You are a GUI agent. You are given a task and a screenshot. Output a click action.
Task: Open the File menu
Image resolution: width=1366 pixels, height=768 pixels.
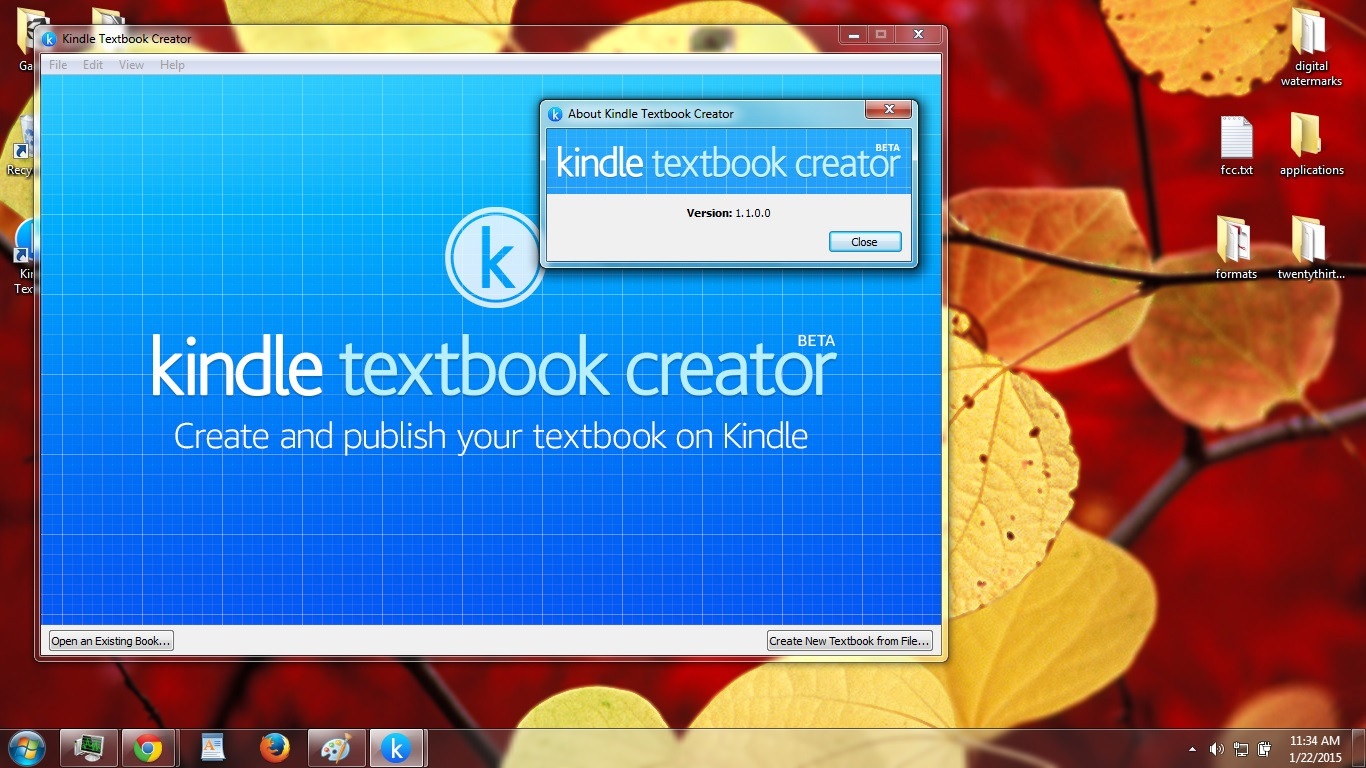58,65
